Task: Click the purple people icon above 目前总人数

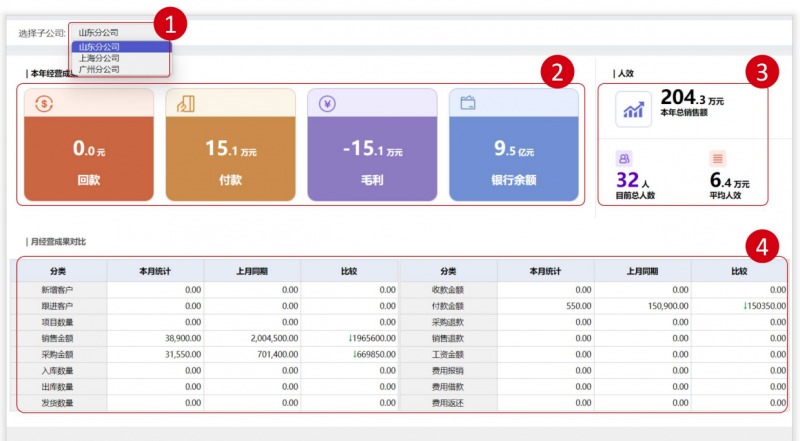Action: (x=625, y=158)
